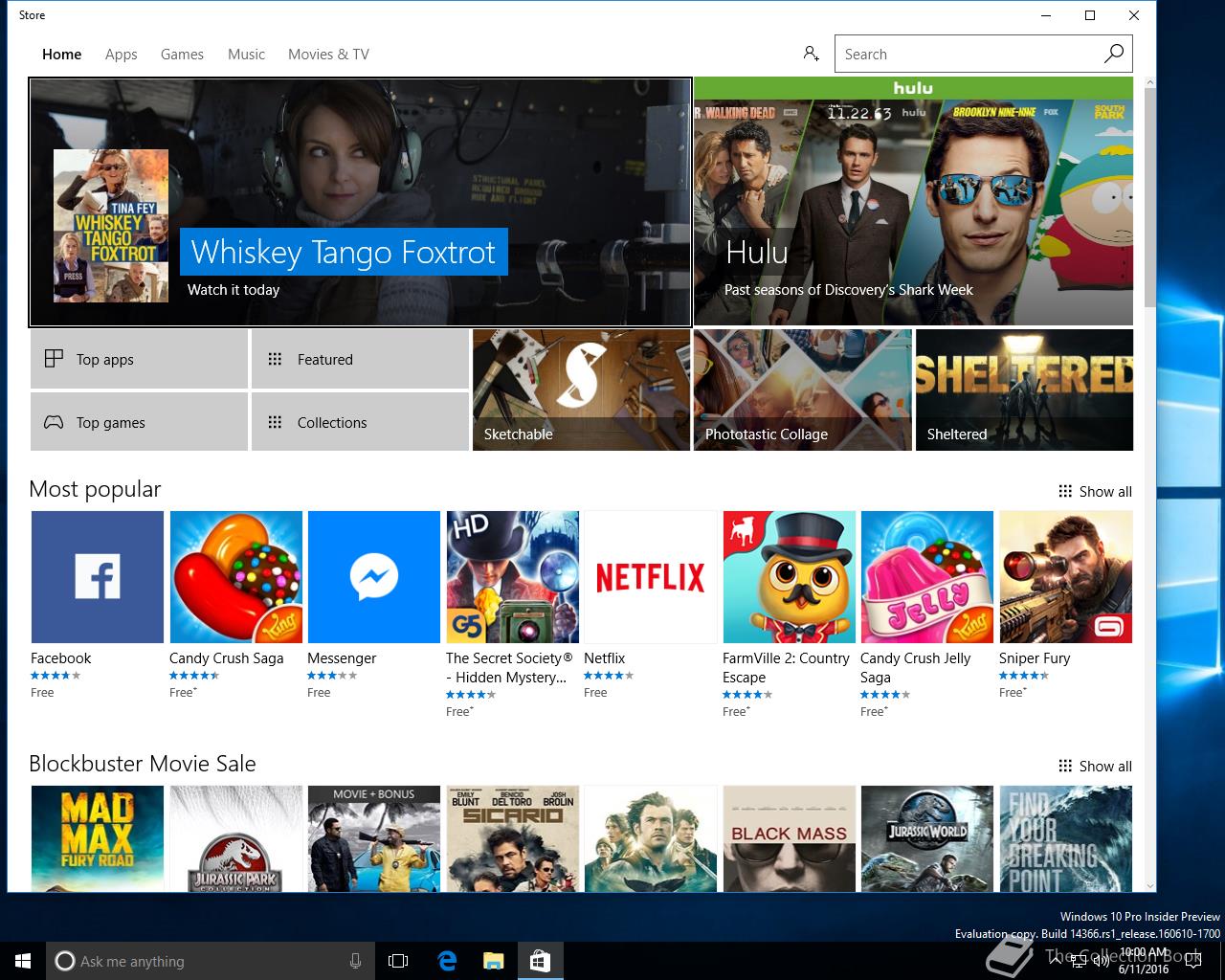Viewport: 1225px width, 980px height.
Task: Open the Top games button
Action: (139, 422)
